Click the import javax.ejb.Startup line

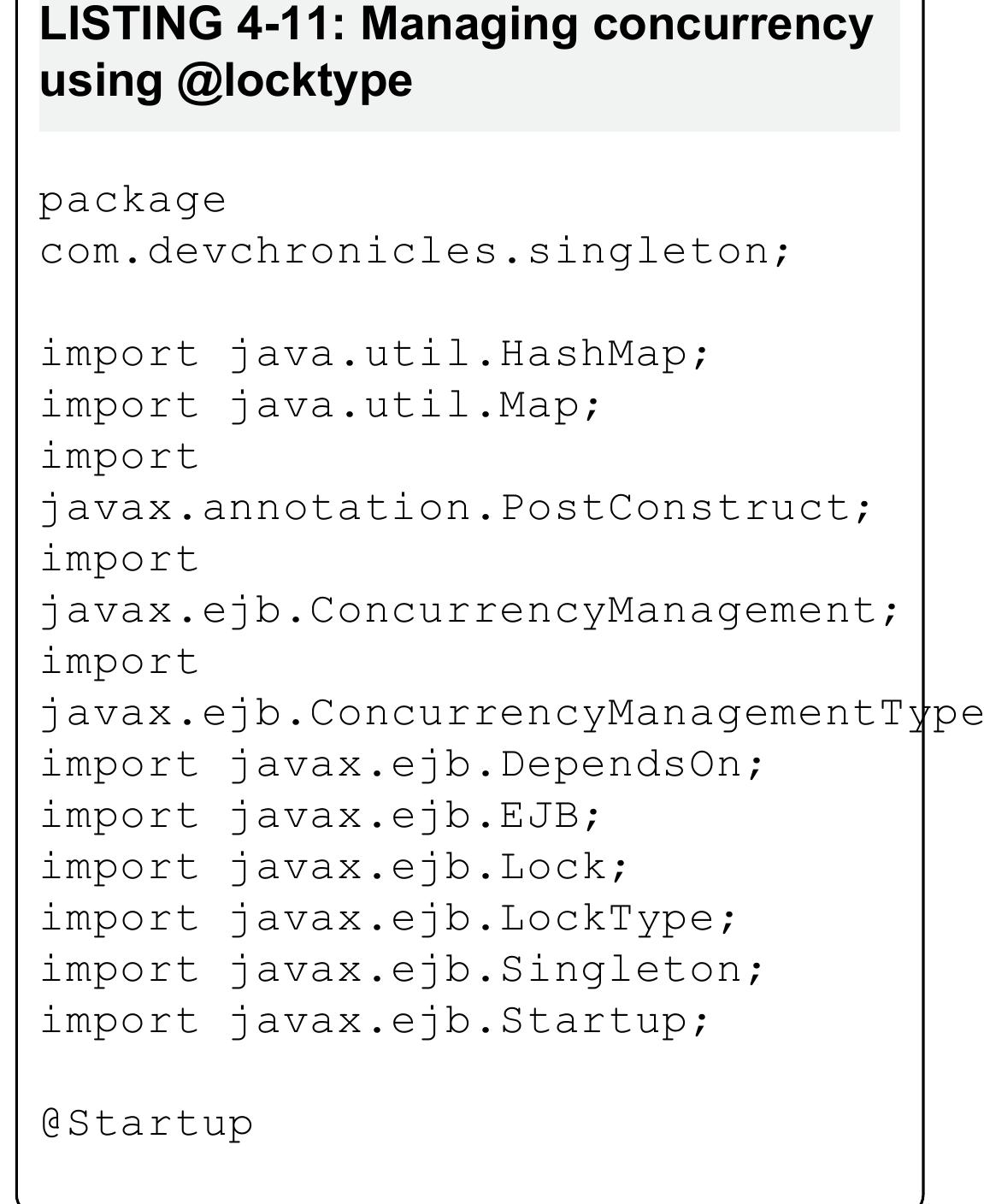(x=375, y=1021)
